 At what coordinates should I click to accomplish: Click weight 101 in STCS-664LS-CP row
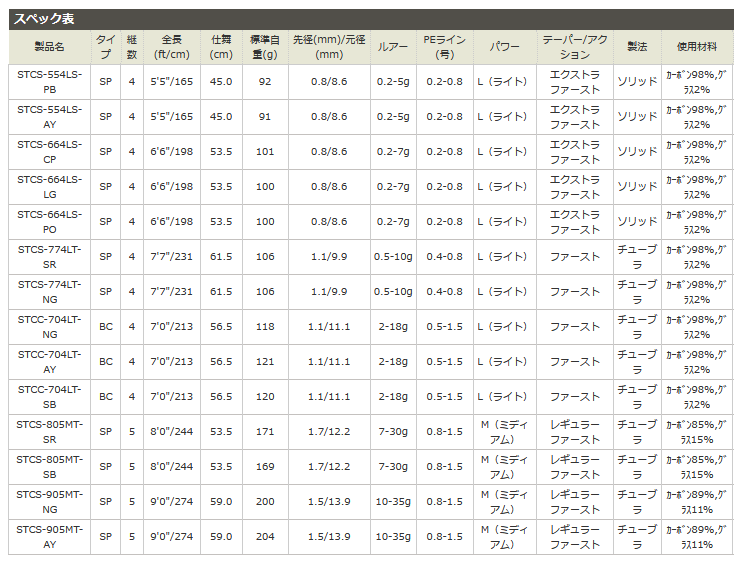(265, 152)
